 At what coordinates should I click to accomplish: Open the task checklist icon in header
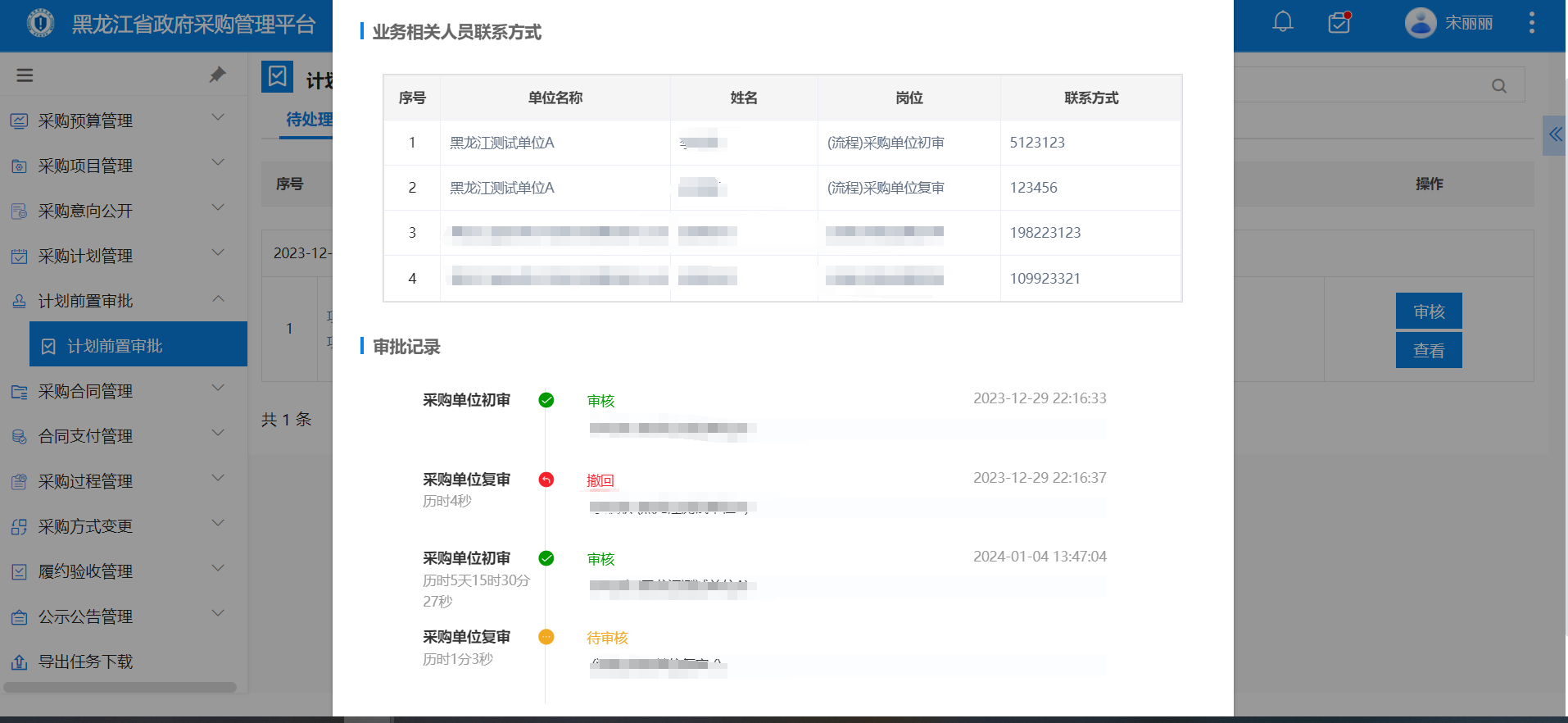click(x=1339, y=22)
